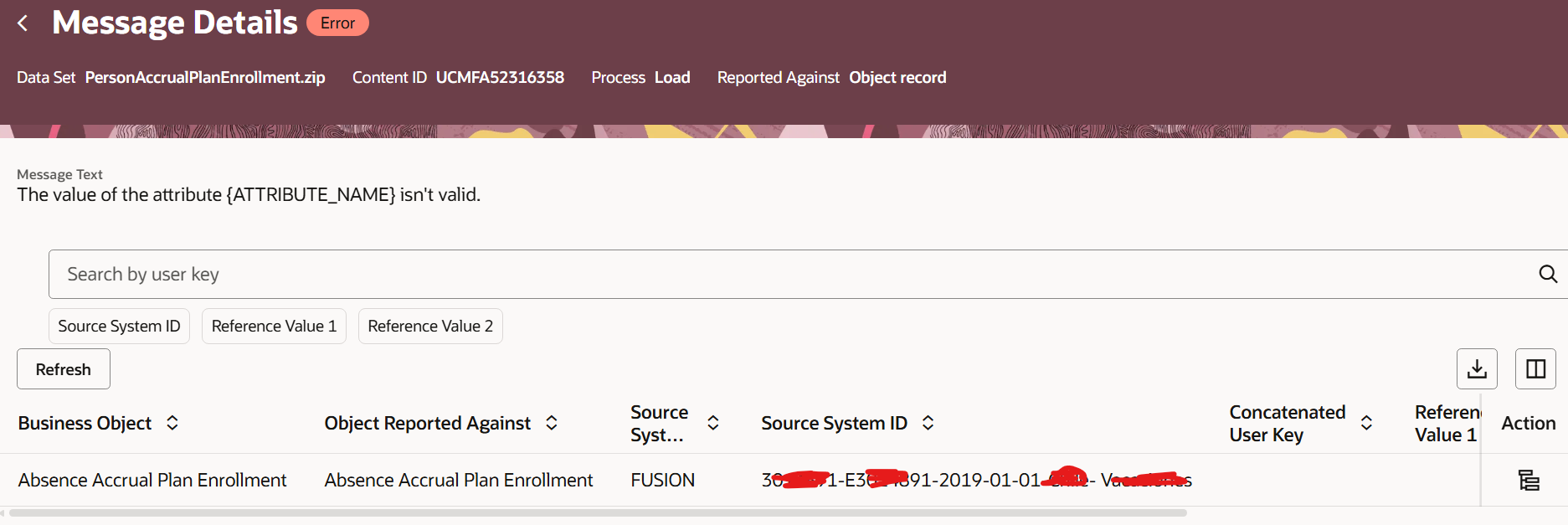Click the Content ID UCMFA52316358 value

(500, 77)
